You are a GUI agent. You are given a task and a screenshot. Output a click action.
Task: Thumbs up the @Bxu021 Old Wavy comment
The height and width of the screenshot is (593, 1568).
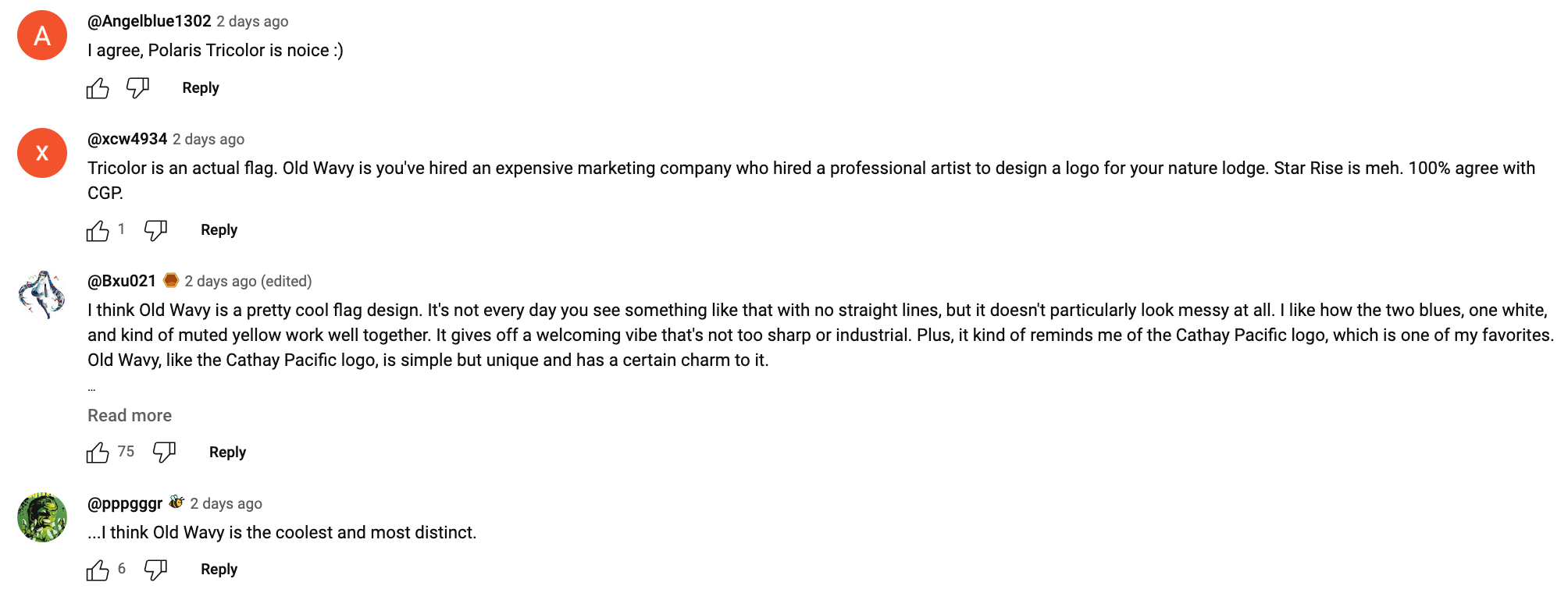[98, 453]
